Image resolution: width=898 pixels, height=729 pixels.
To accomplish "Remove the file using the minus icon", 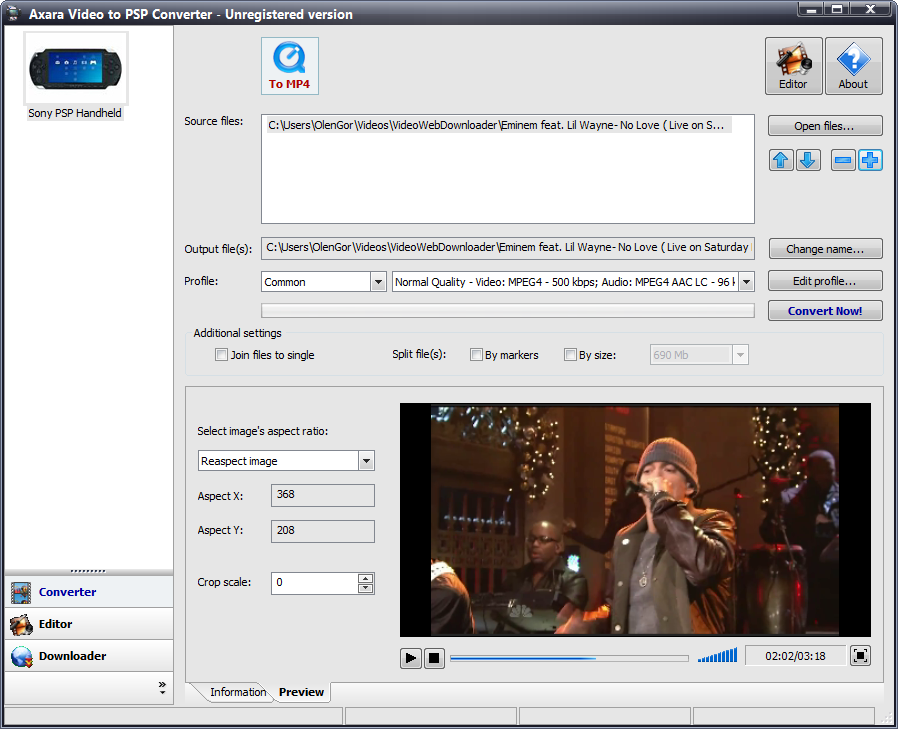I will tap(843, 160).
